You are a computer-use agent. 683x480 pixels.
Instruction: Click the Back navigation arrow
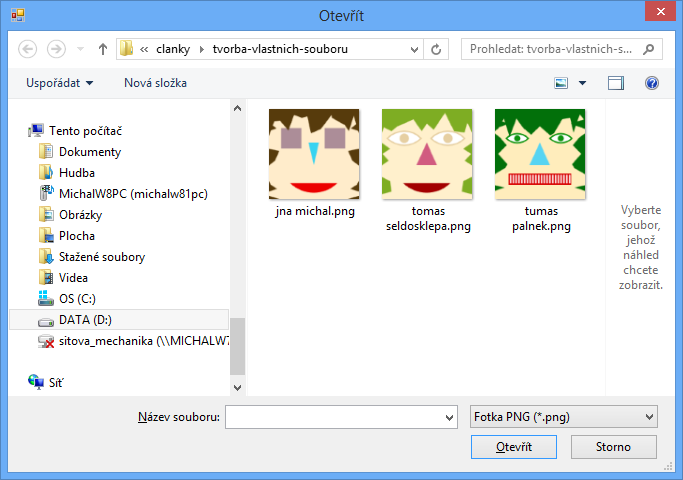[27, 49]
